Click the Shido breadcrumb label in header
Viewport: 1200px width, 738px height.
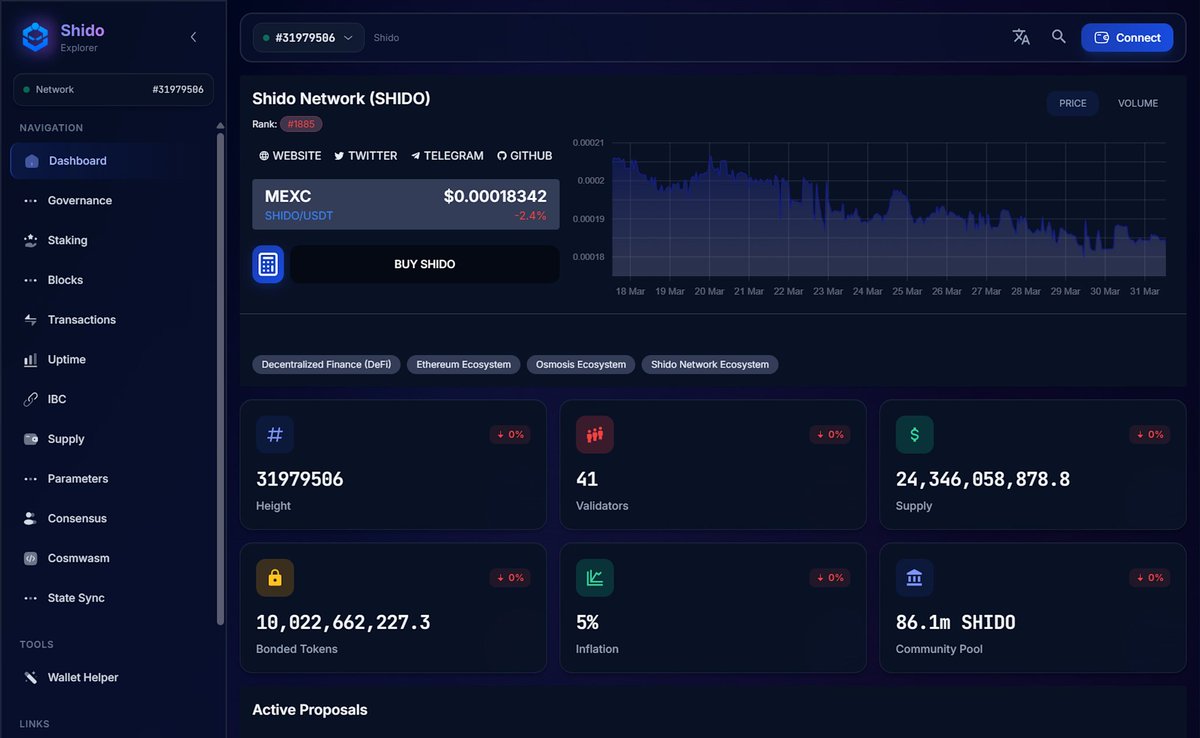[x=386, y=38]
